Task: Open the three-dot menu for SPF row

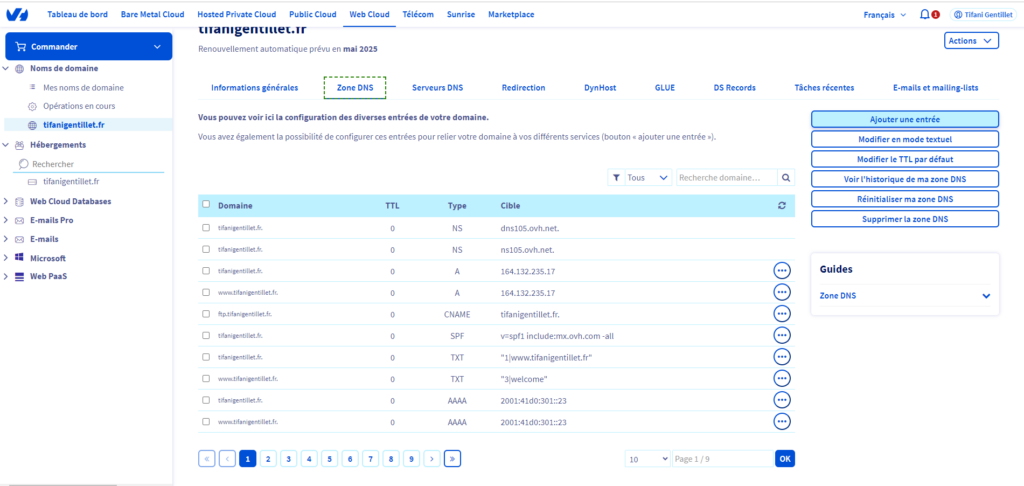Action: 782,336
